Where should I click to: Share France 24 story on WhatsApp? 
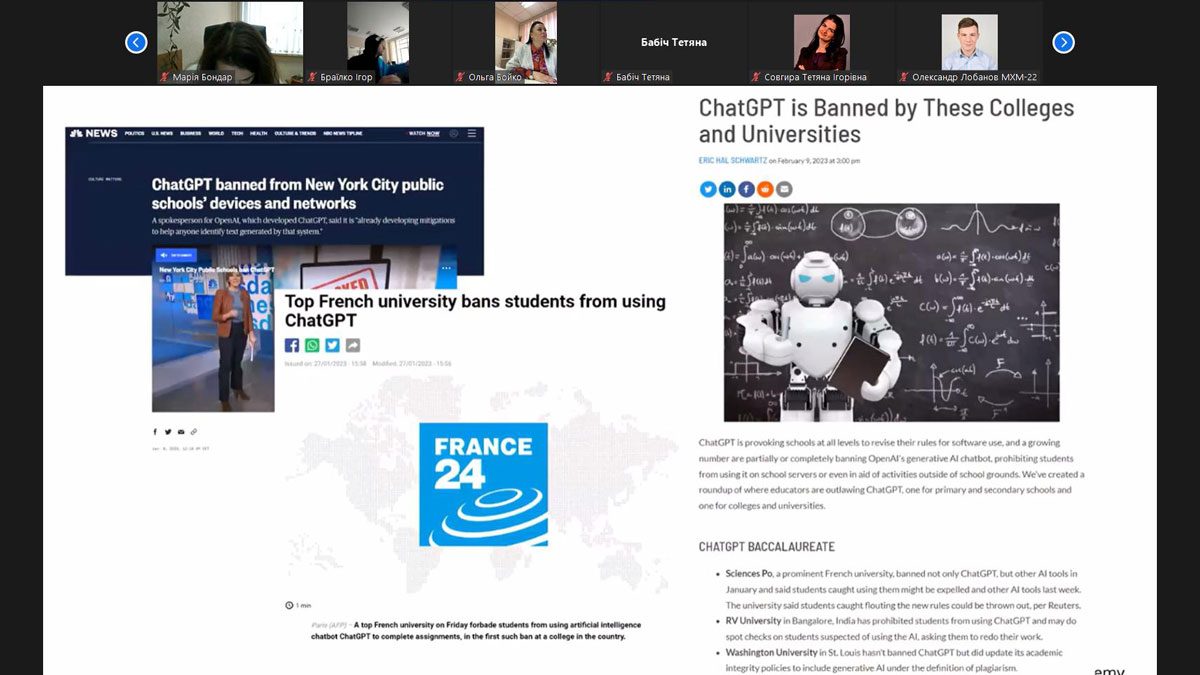pyautogui.click(x=312, y=345)
